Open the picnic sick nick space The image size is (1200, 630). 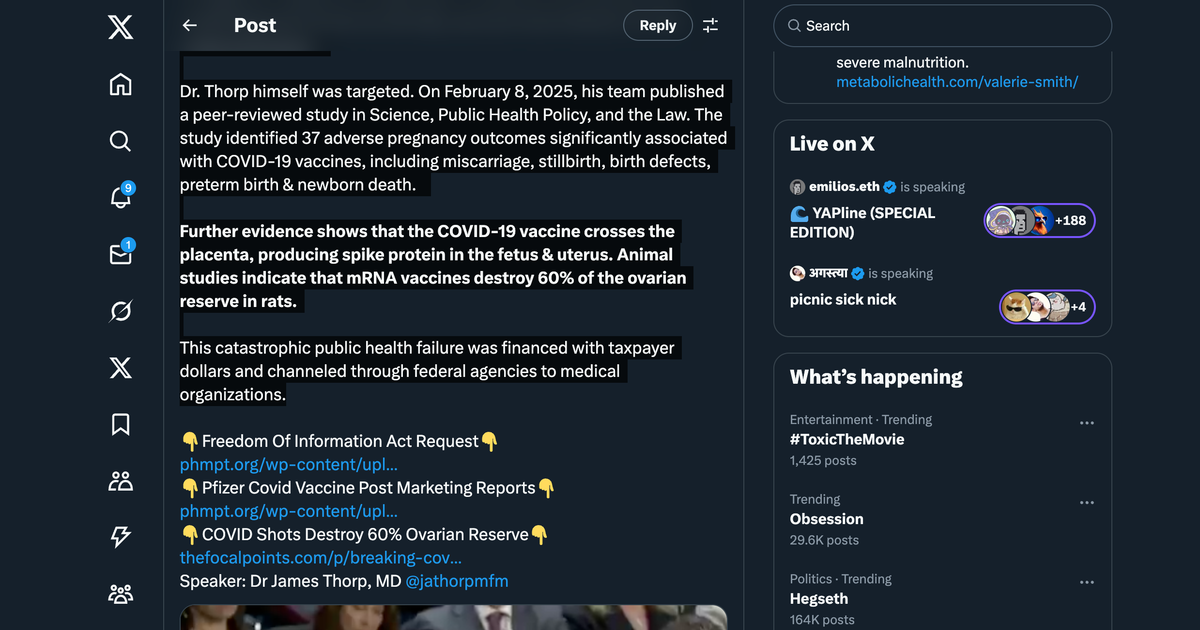click(x=843, y=299)
